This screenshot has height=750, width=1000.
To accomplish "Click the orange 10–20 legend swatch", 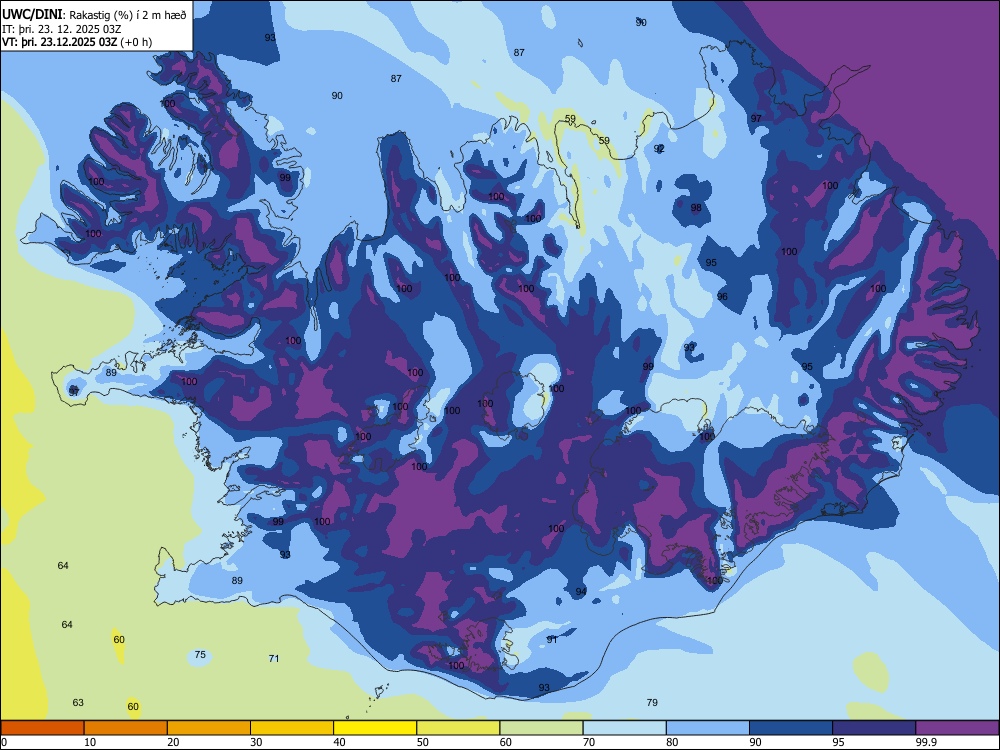I will 126,728.
